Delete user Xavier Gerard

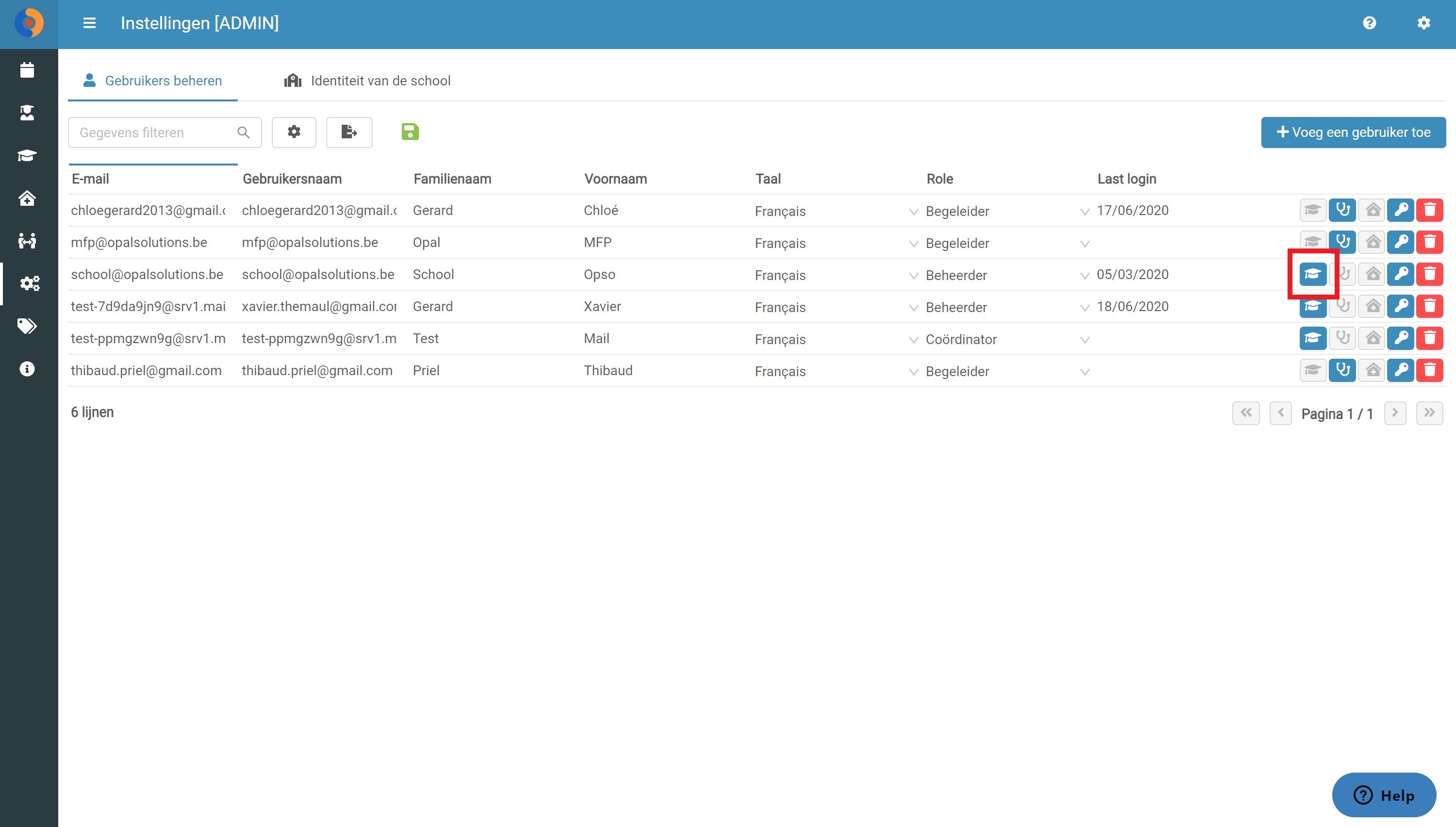(1429, 306)
